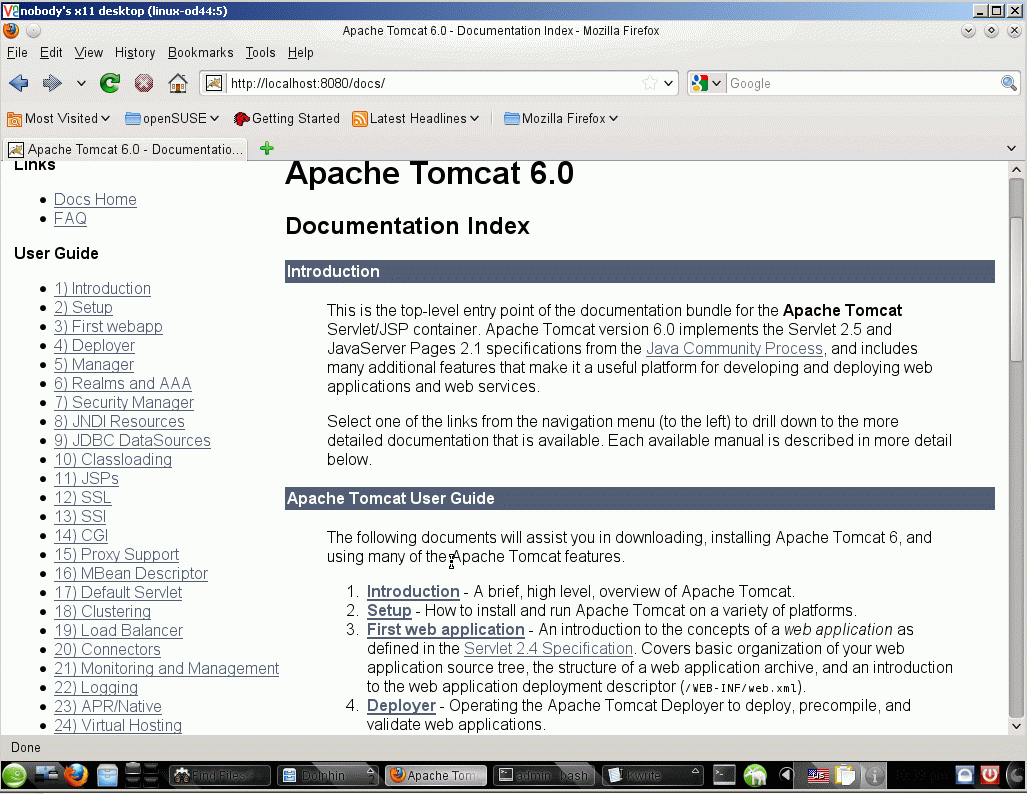
Task: Open the file manager panel icon
Action: pyautogui.click(x=107, y=776)
